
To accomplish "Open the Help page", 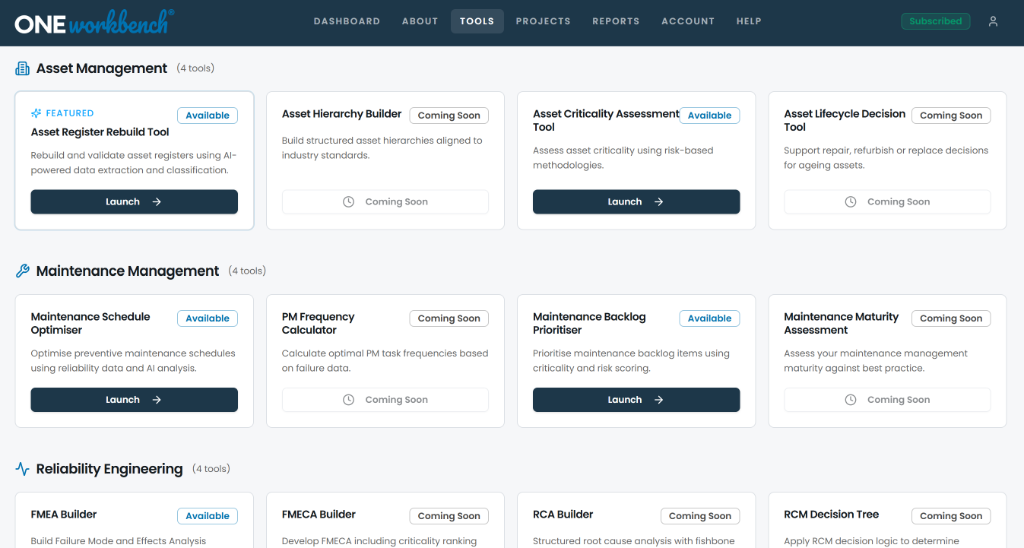I will point(749,22).
